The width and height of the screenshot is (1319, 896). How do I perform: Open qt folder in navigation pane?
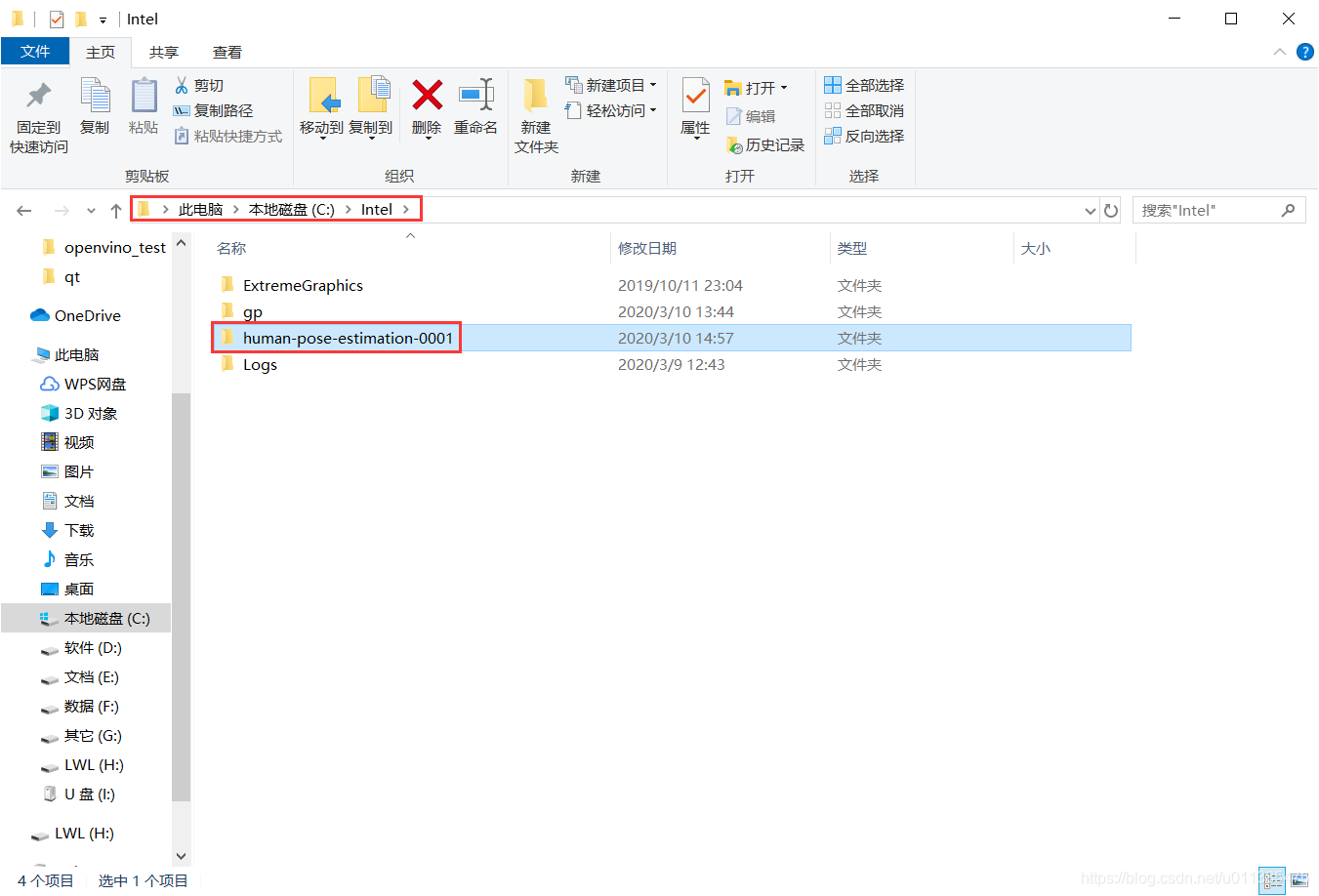pos(72,277)
